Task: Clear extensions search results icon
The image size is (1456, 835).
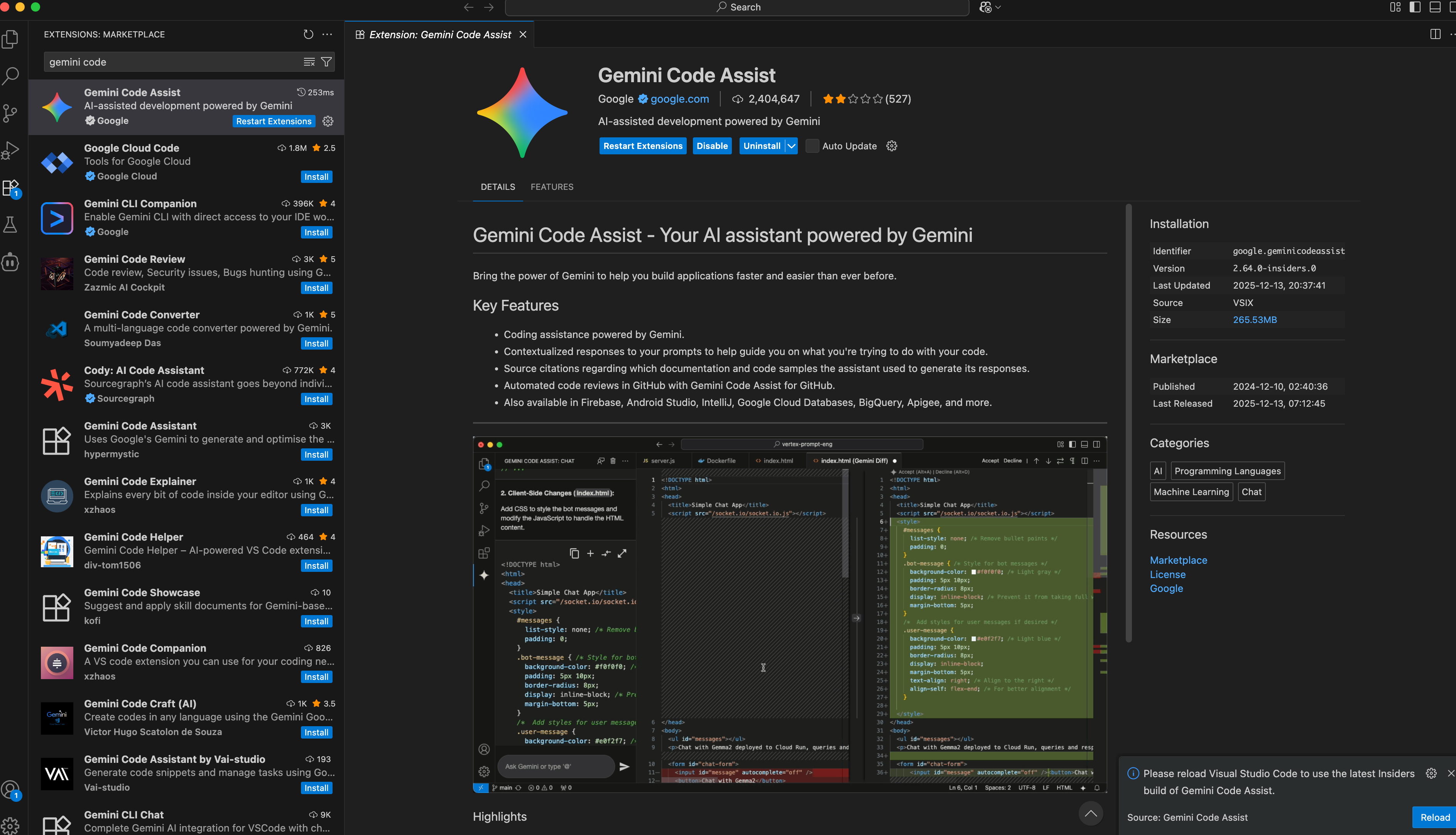Action: coord(309,62)
